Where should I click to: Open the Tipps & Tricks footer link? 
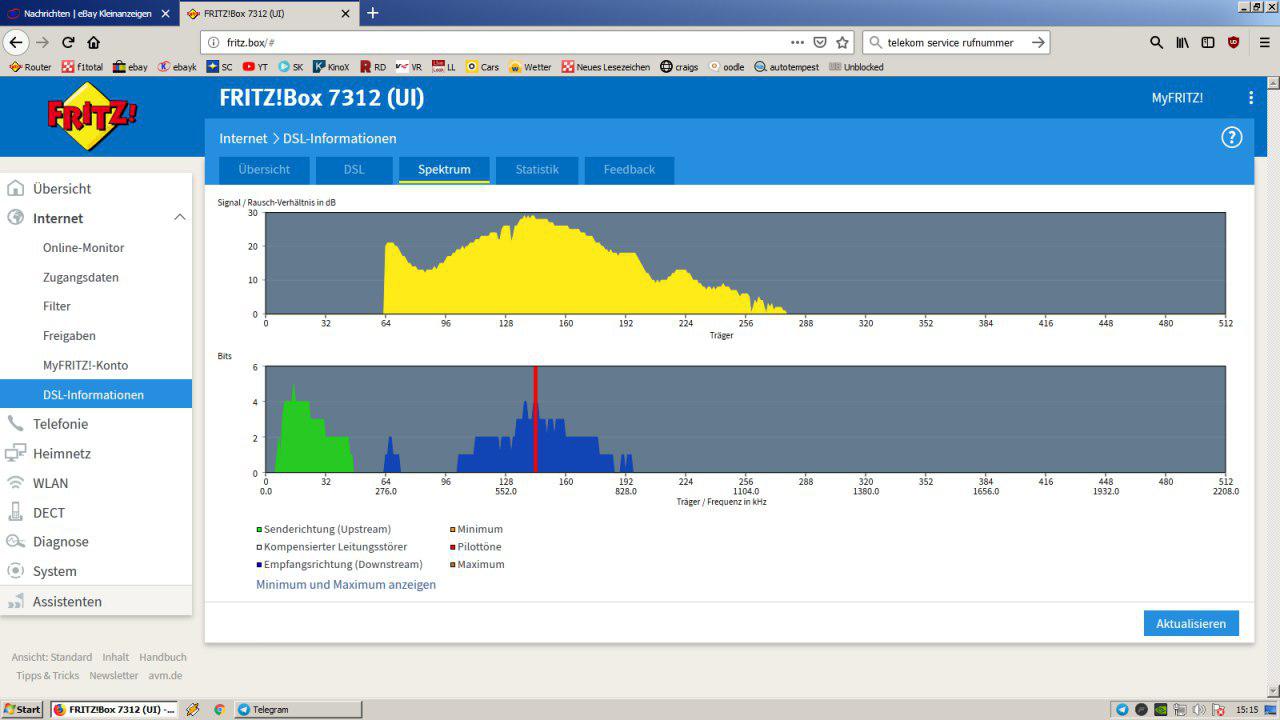coord(48,675)
